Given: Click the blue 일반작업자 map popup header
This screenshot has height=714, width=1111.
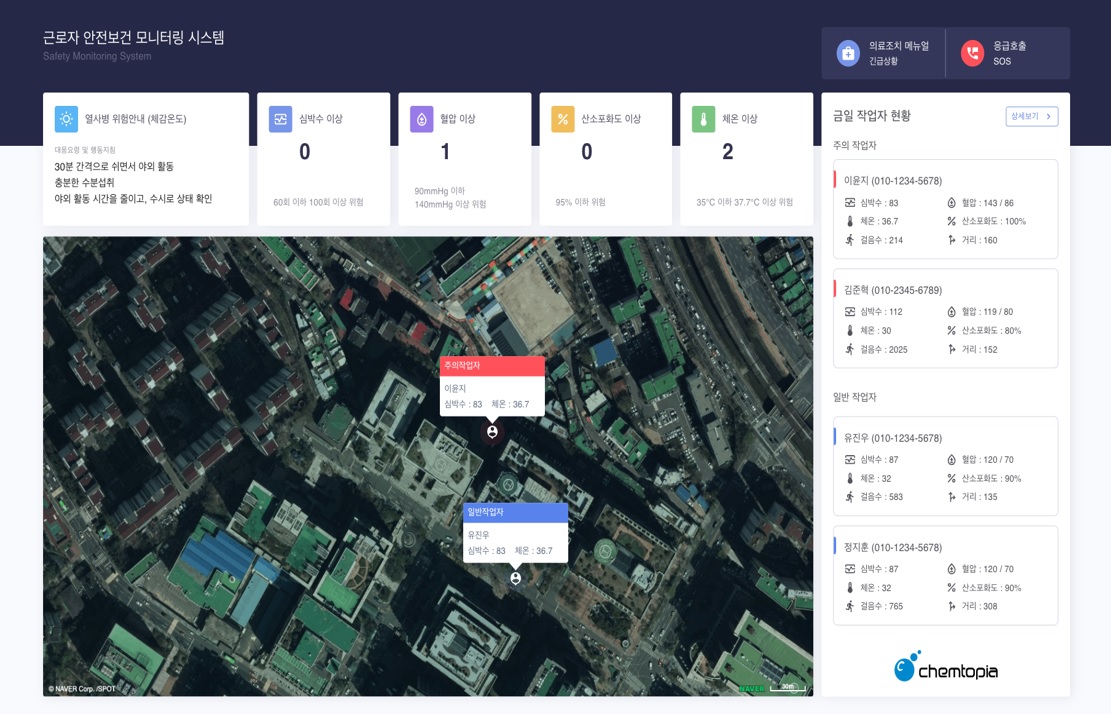Looking at the screenshot, I should [515, 512].
